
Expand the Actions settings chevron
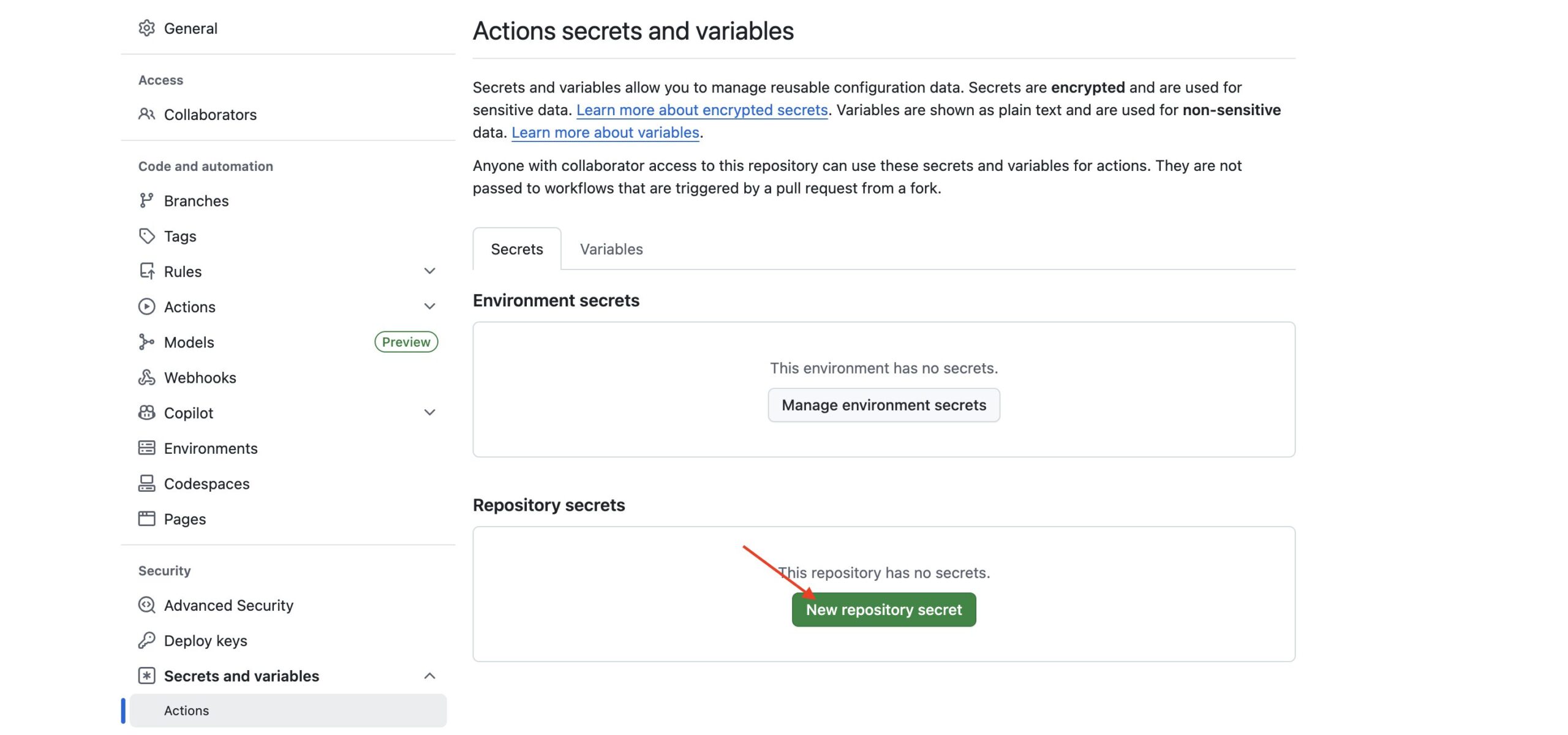(x=430, y=307)
